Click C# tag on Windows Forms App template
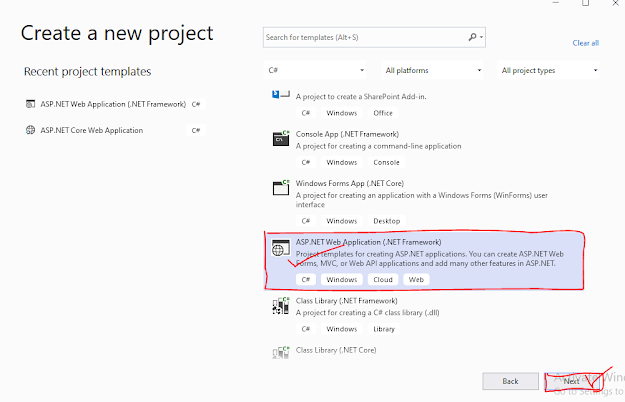The image size is (625, 402). (306, 221)
